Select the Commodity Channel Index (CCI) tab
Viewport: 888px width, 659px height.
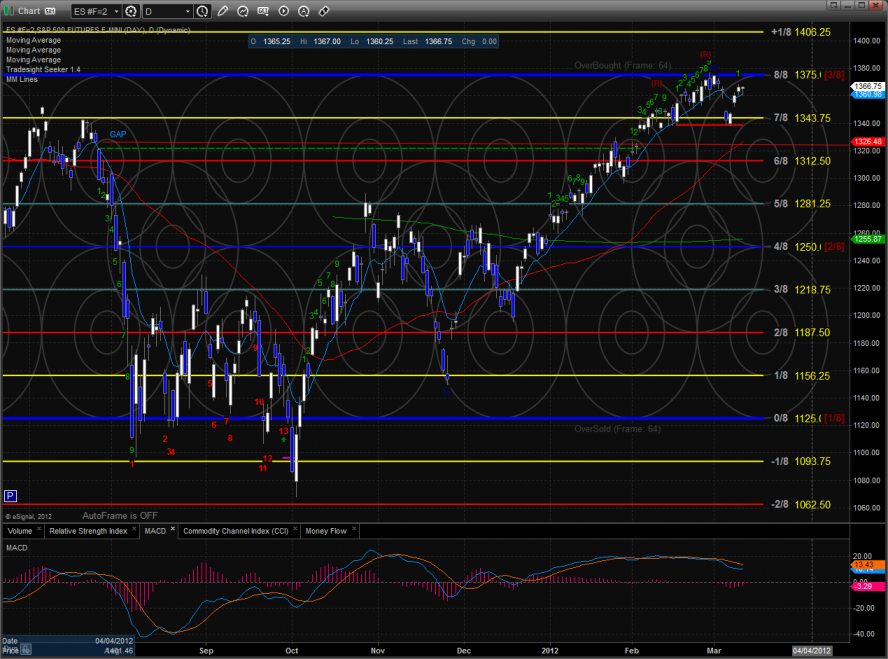[x=236, y=530]
